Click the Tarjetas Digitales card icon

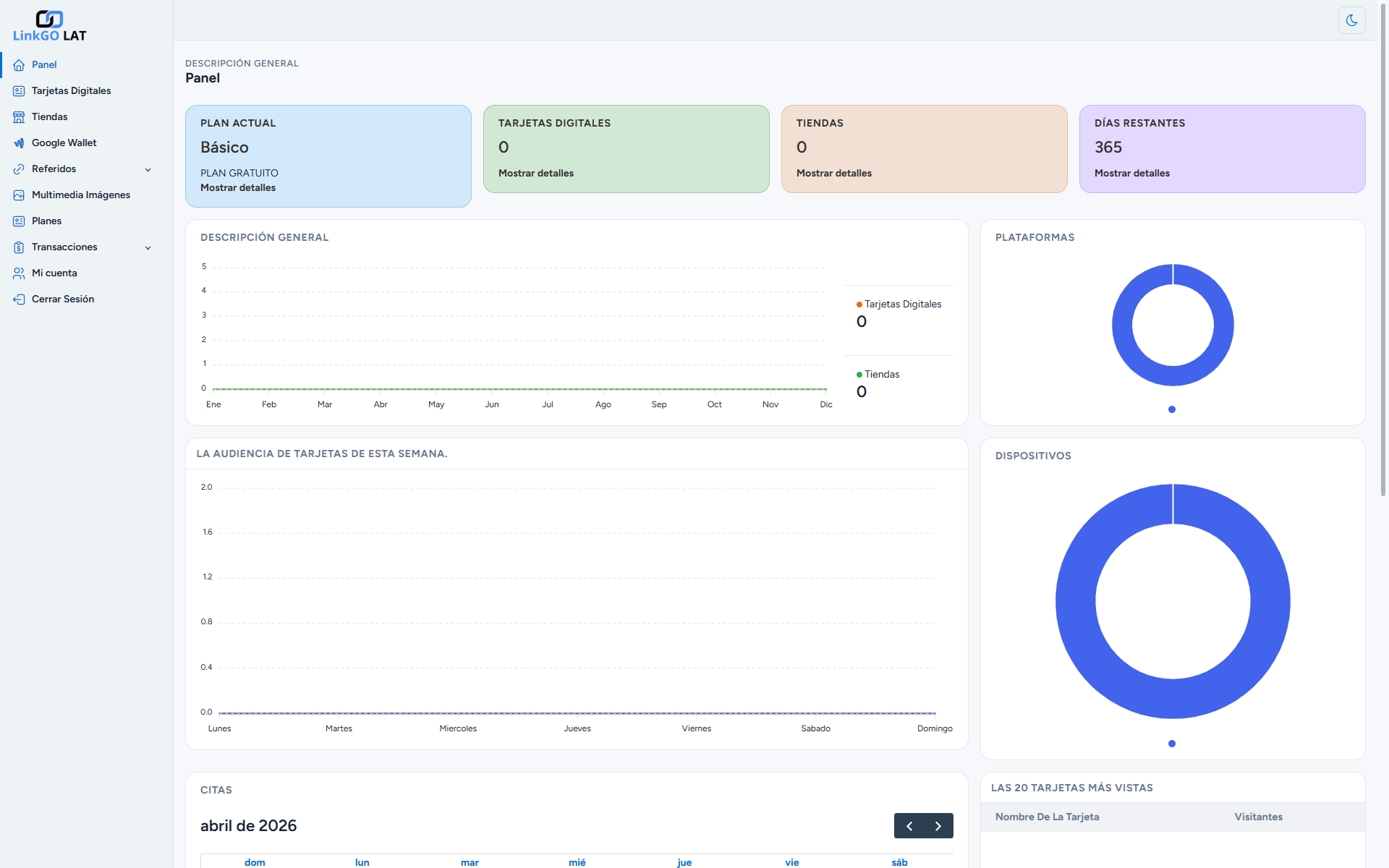pyautogui.click(x=19, y=91)
